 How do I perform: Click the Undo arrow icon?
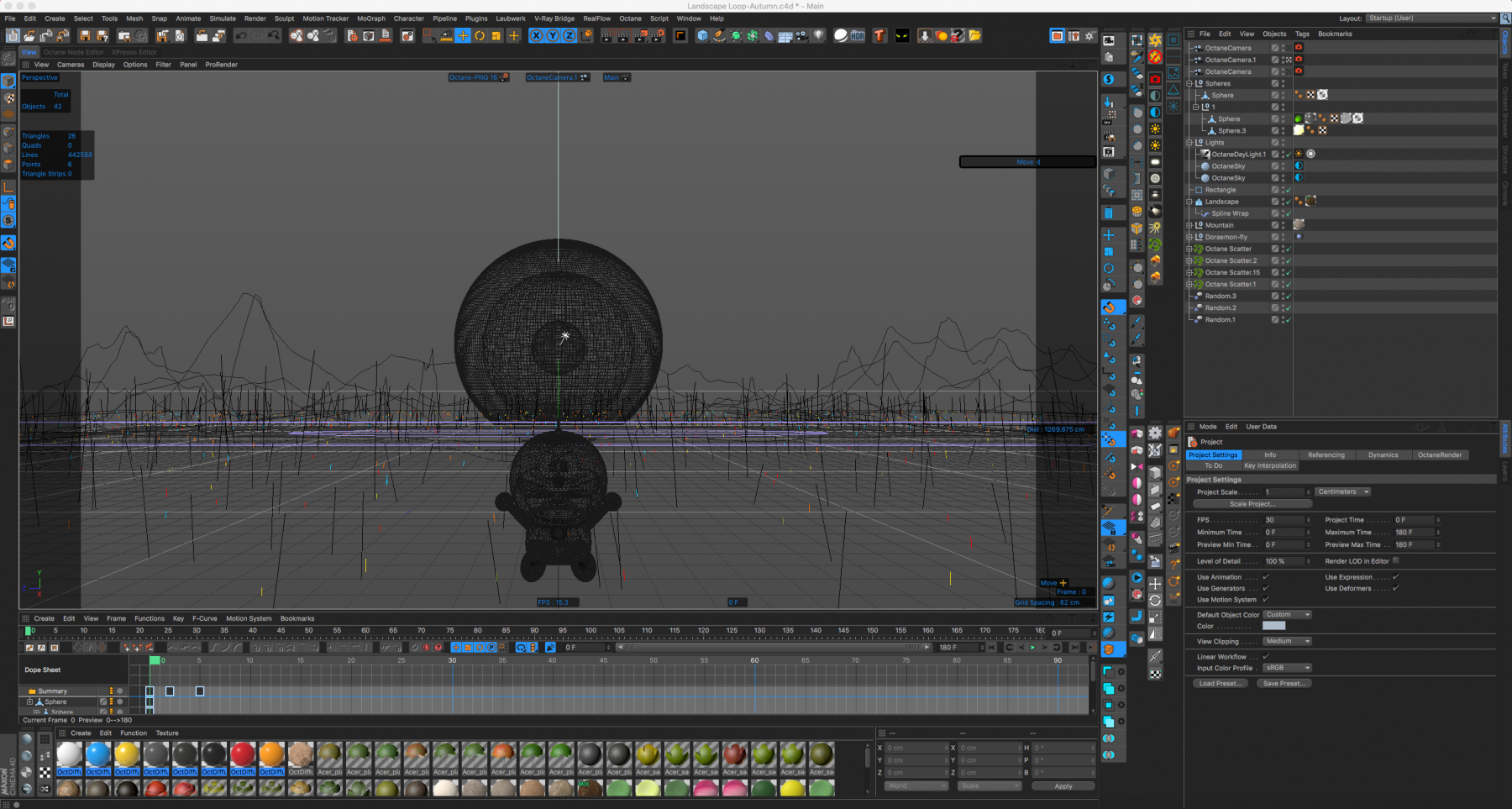pos(241,35)
